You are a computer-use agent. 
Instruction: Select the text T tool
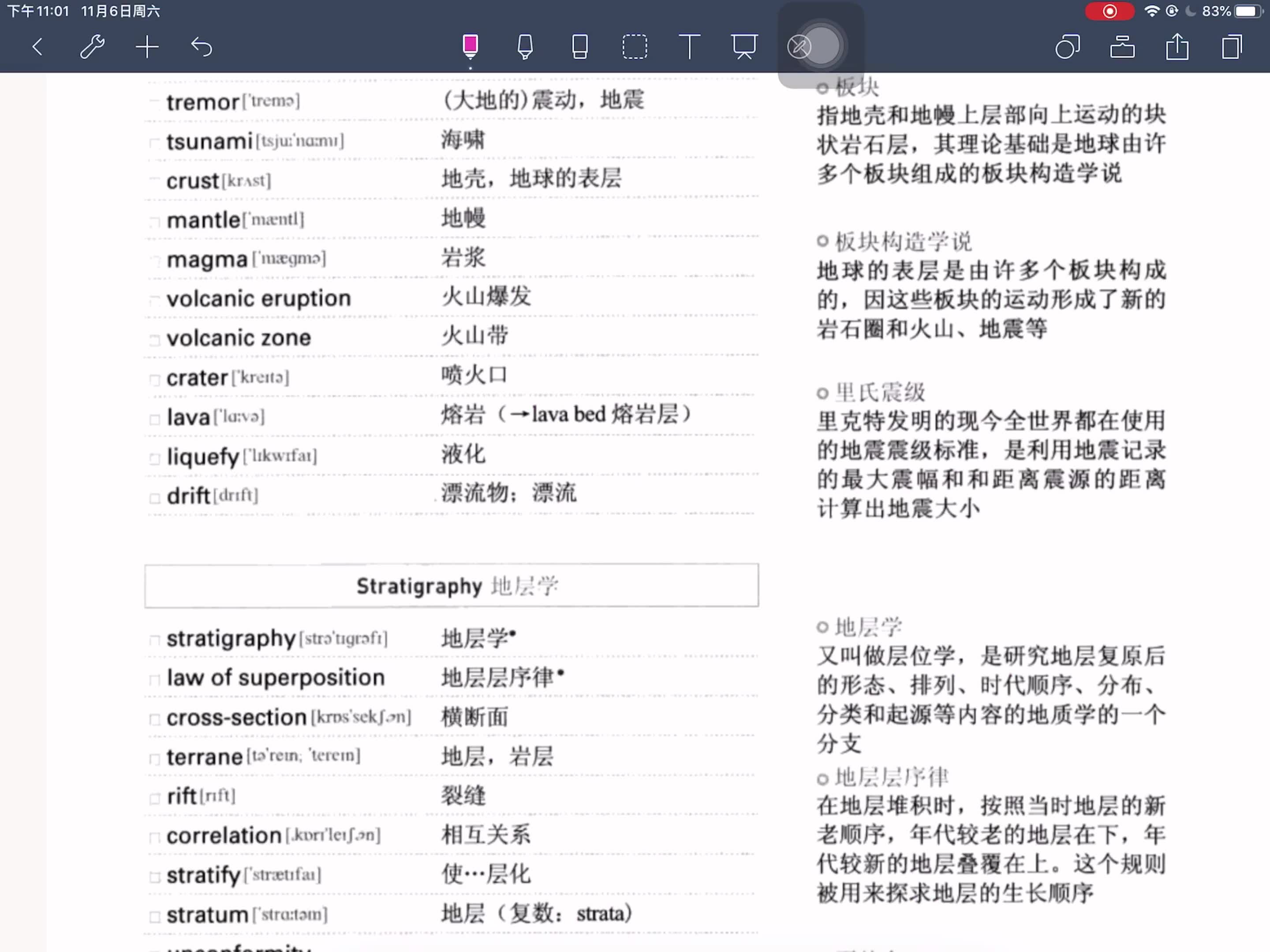pyautogui.click(x=689, y=46)
